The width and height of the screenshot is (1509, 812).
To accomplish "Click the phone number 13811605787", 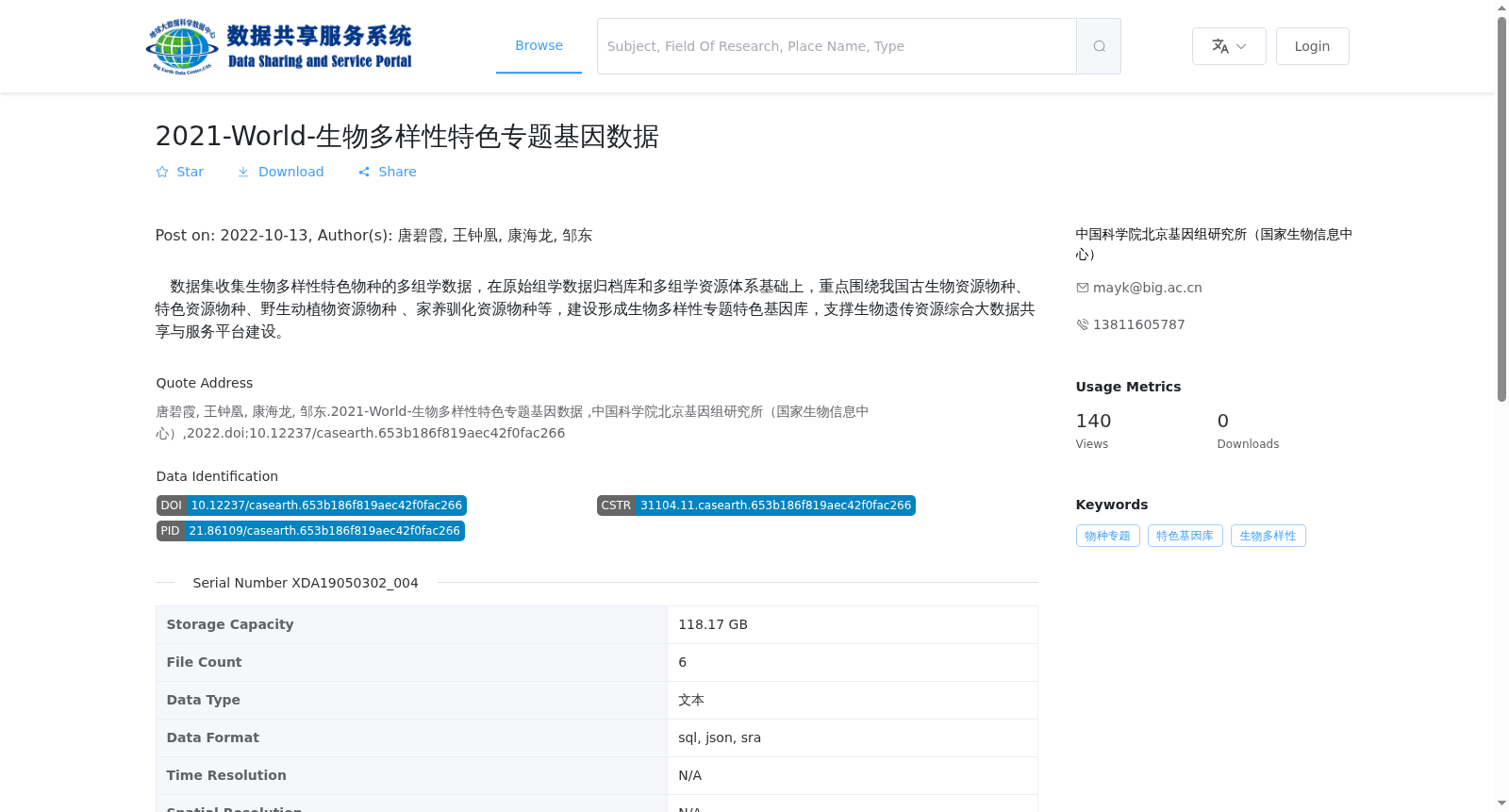I will click(x=1138, y=324).
